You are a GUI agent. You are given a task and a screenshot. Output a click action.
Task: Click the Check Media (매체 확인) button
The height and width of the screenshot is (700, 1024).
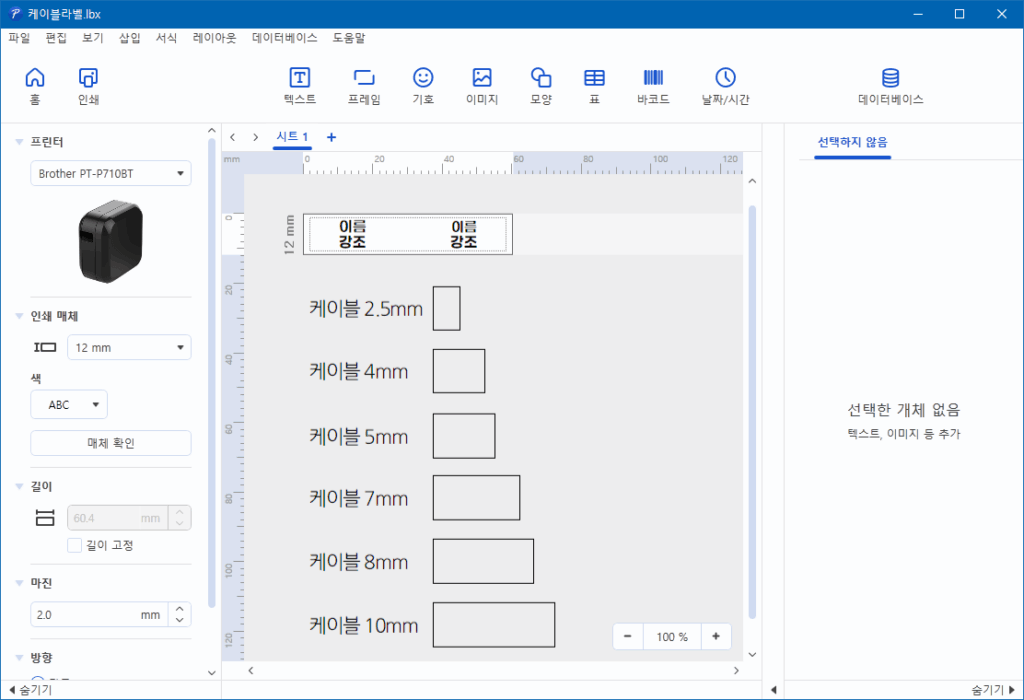[x=110, y=443]
